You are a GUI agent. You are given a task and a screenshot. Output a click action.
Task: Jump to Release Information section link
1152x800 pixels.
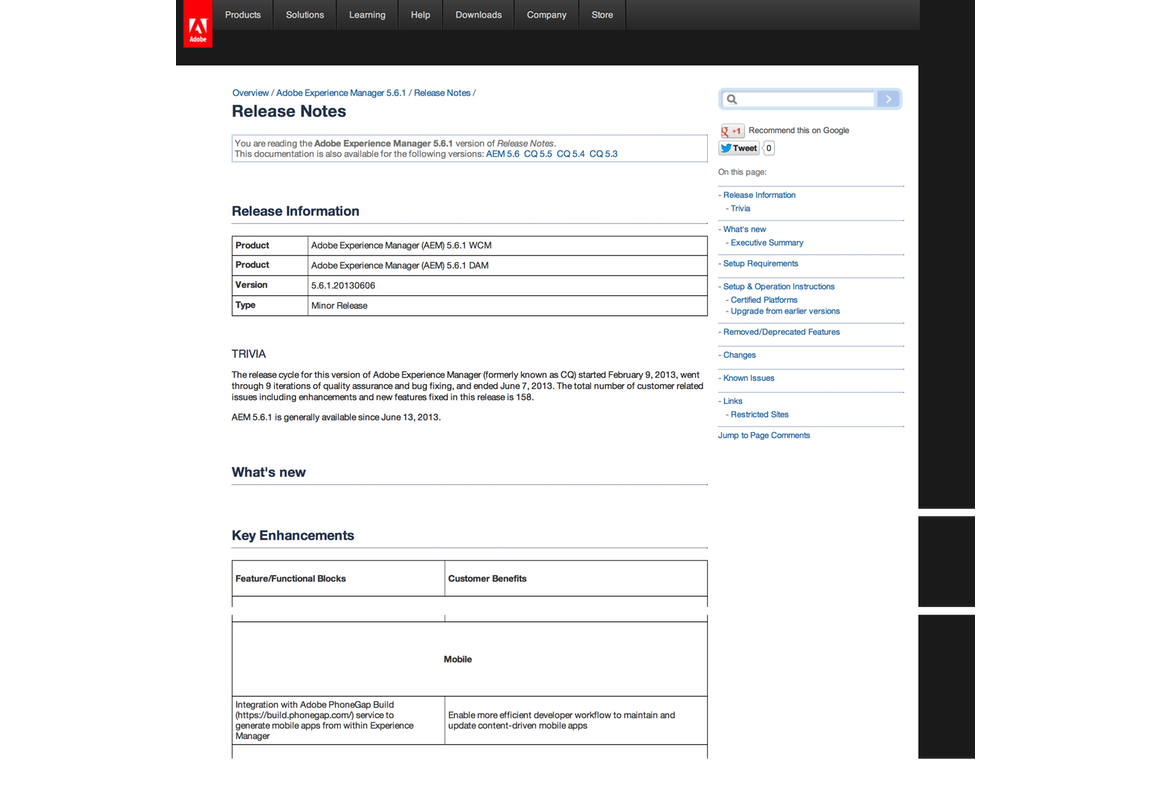(760, 195)
